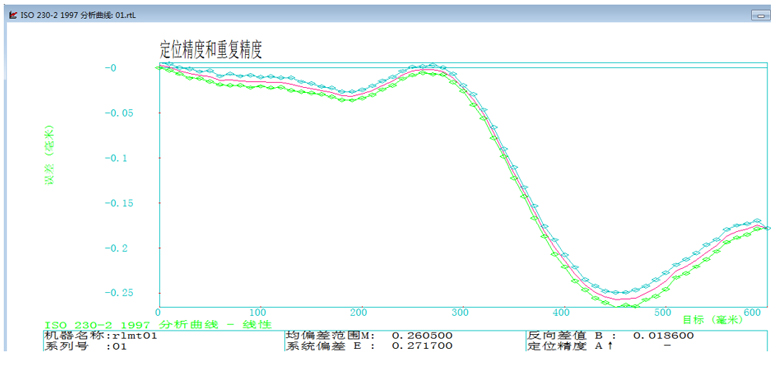The image size is (782, 365).
Task: Click the x-axis tick label '100'
Action: 258,313
